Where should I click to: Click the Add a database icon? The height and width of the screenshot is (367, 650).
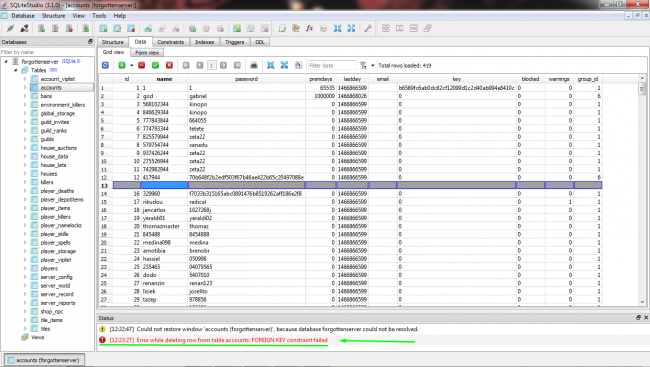pyautogui.click(x=41, y=28)
